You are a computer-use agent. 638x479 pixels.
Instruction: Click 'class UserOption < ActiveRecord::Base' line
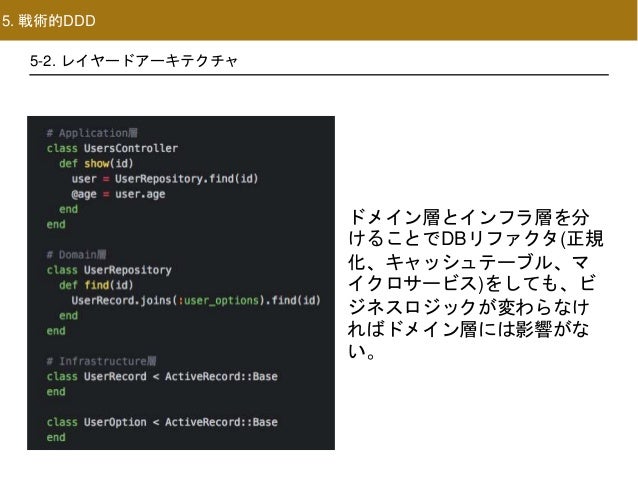point(162,422)
